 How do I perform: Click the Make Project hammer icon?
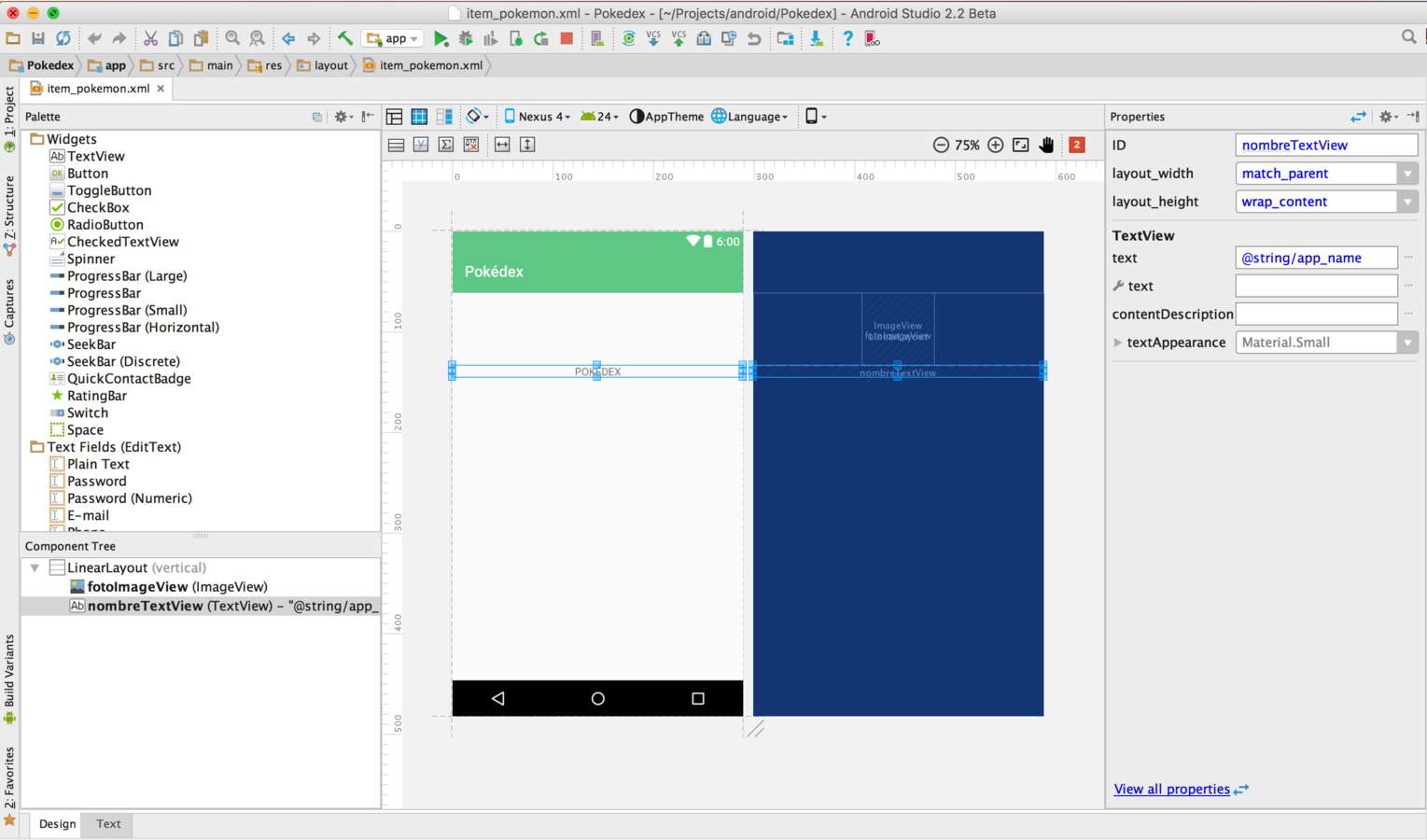point(345,39)
